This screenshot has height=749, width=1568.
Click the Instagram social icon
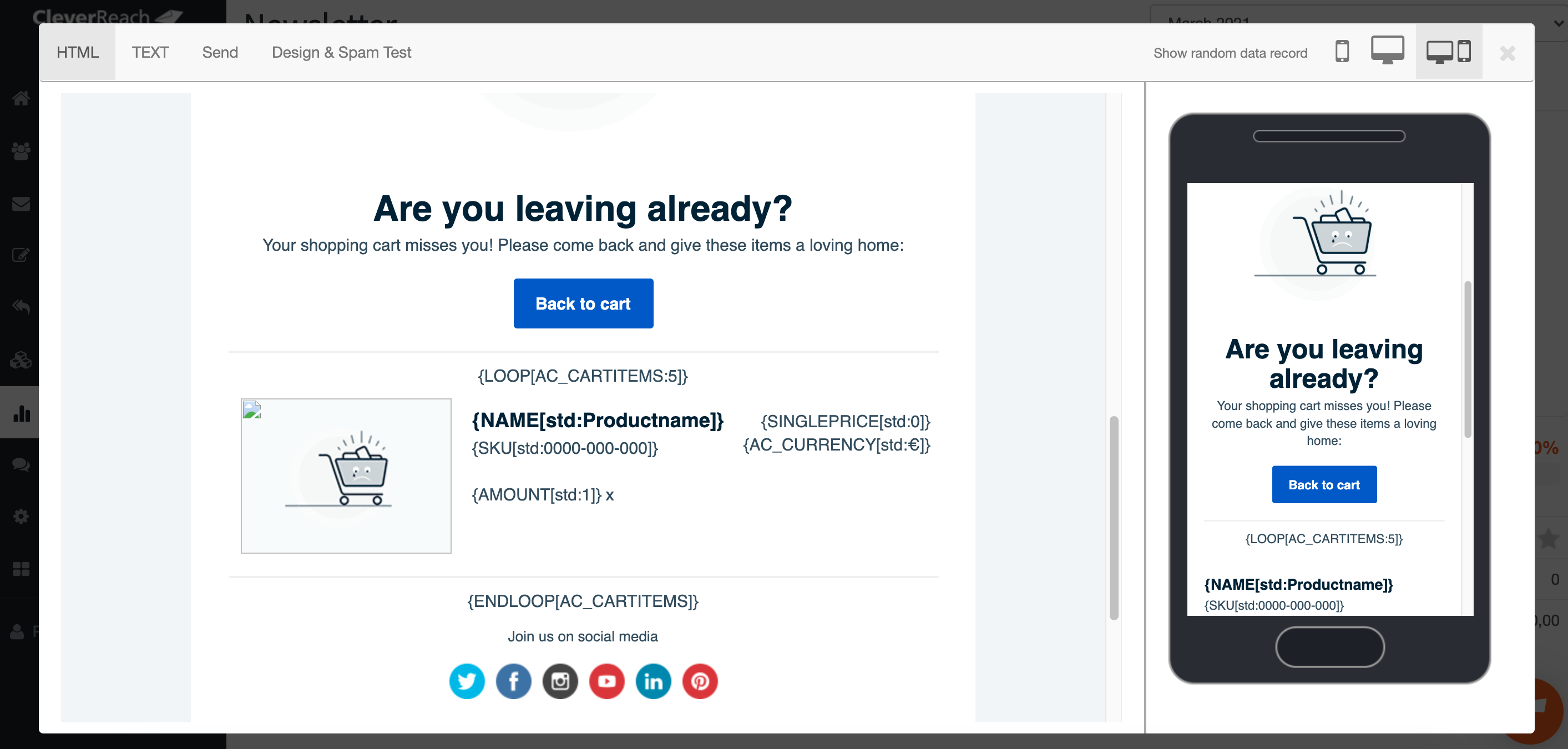[x=560, y=681]
